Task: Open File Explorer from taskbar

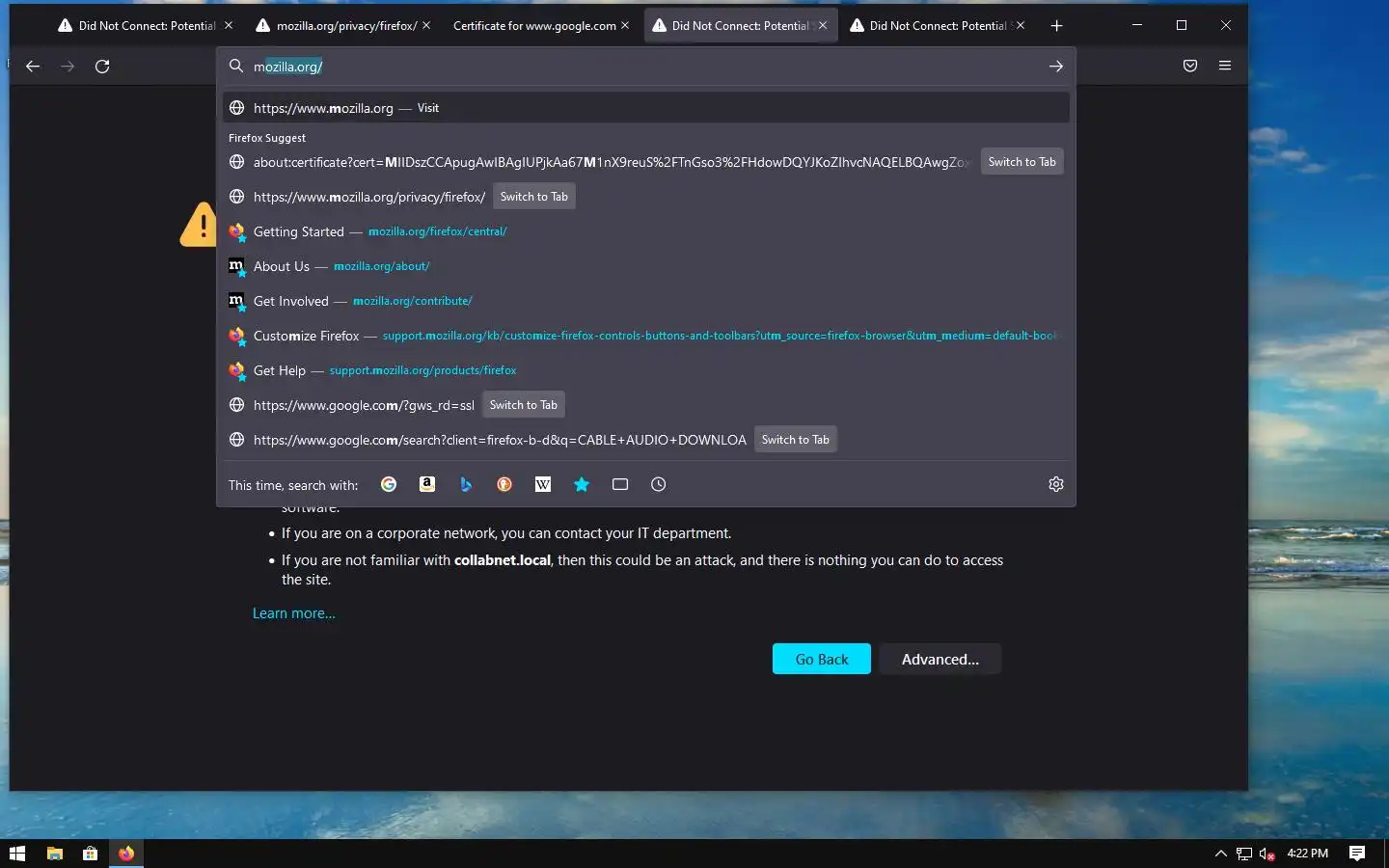Action: 55,854
